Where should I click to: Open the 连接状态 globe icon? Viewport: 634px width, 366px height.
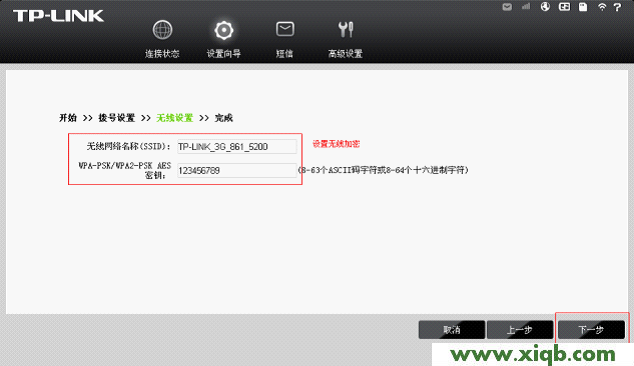(x=162, y=30)
